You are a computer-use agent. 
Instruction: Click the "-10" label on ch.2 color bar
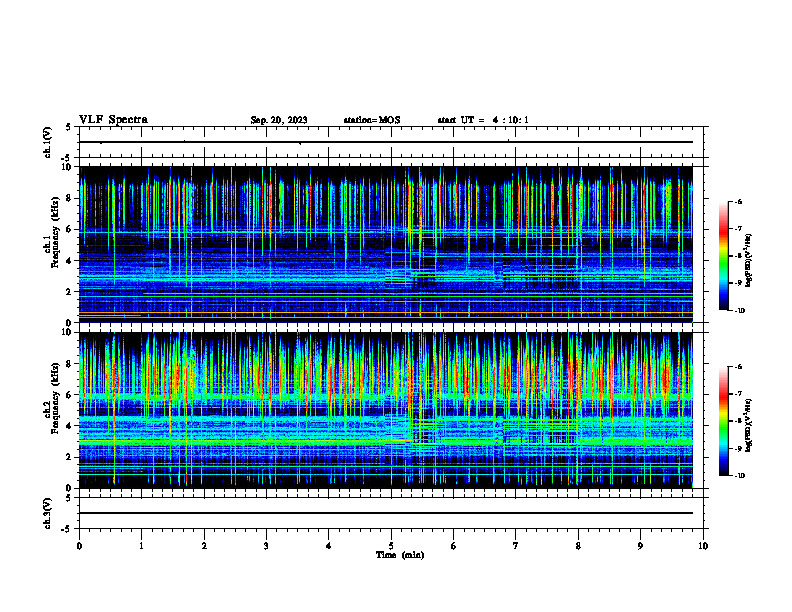pyautogui.click(x=740, y=476)
